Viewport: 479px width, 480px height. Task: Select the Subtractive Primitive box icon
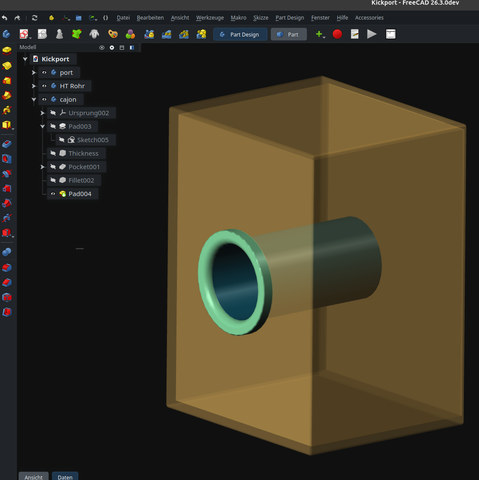[x=6, y=232]
